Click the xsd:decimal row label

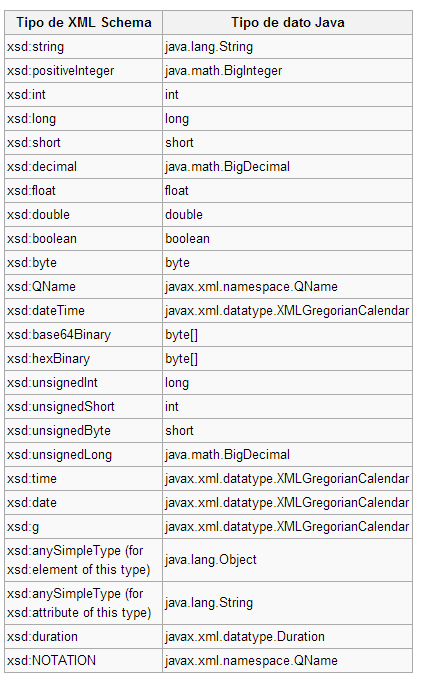click(x=84, y=166)
